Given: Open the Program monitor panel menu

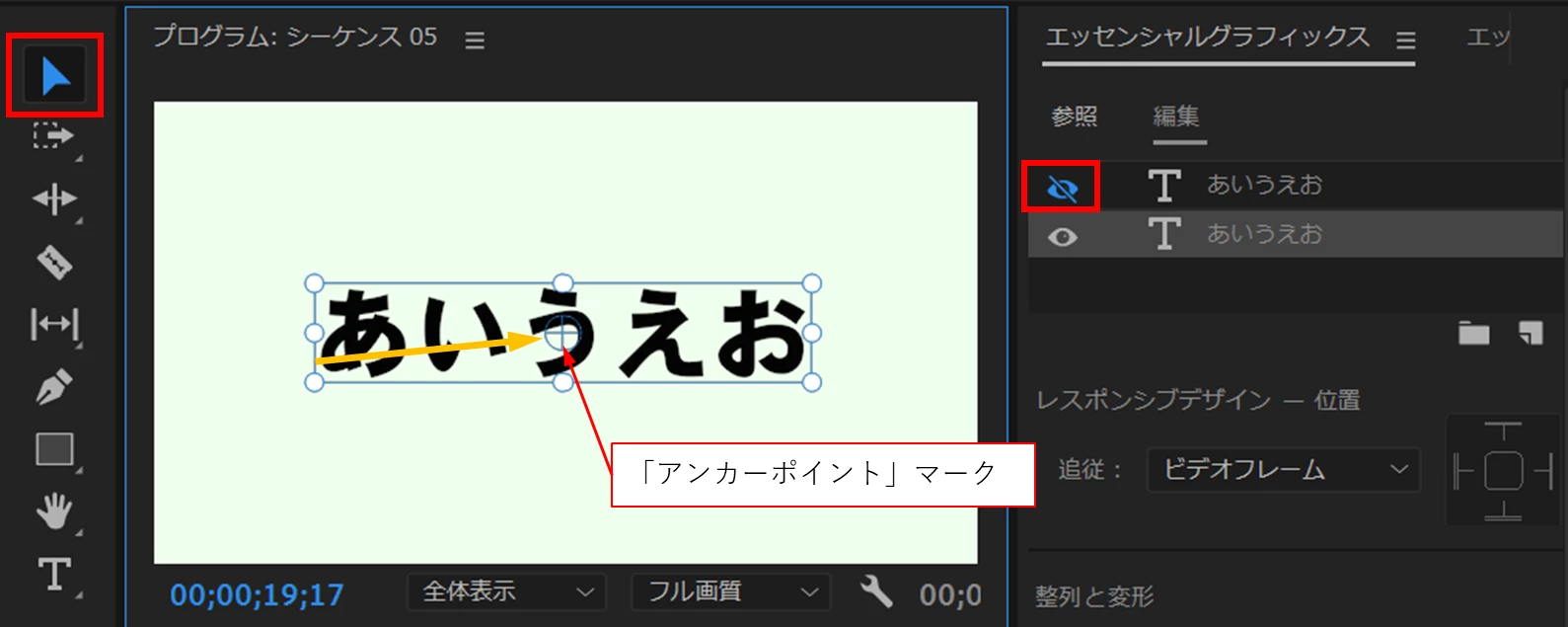Looking at the screenshot, I should 475,40.
